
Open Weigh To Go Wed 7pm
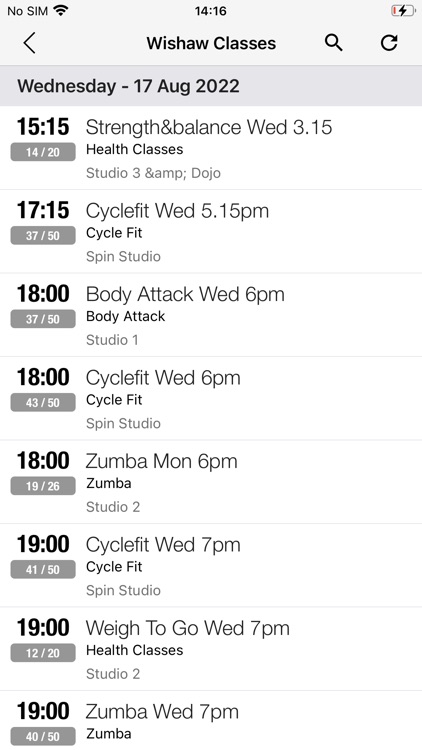pyautogui.click(x=211, y=649)
